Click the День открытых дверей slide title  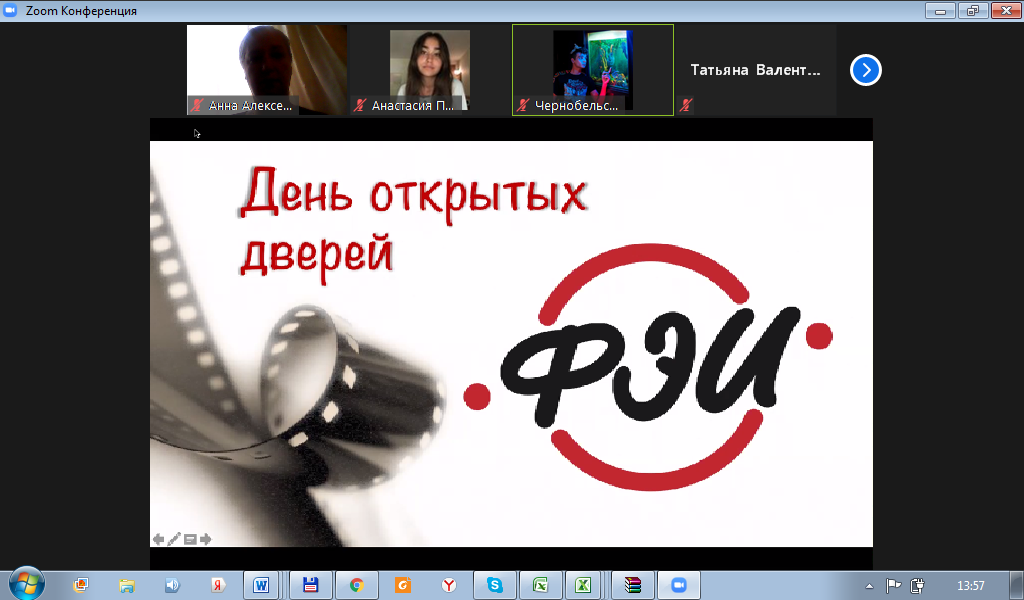[414, 224]
